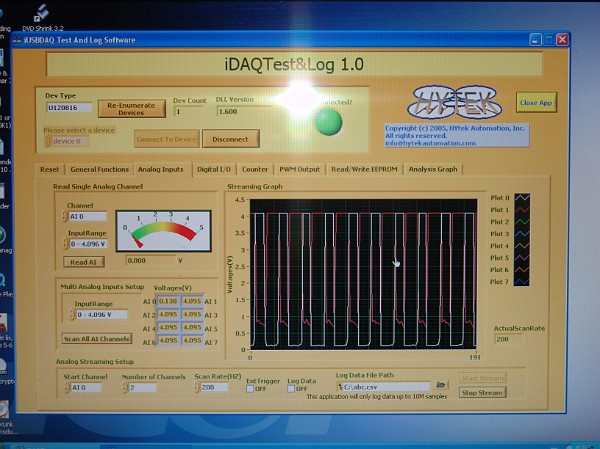Viewport: 600px width, 449px height.
Task: Click the Scan Rate (Hz) input field
Action: coord(213,387)
